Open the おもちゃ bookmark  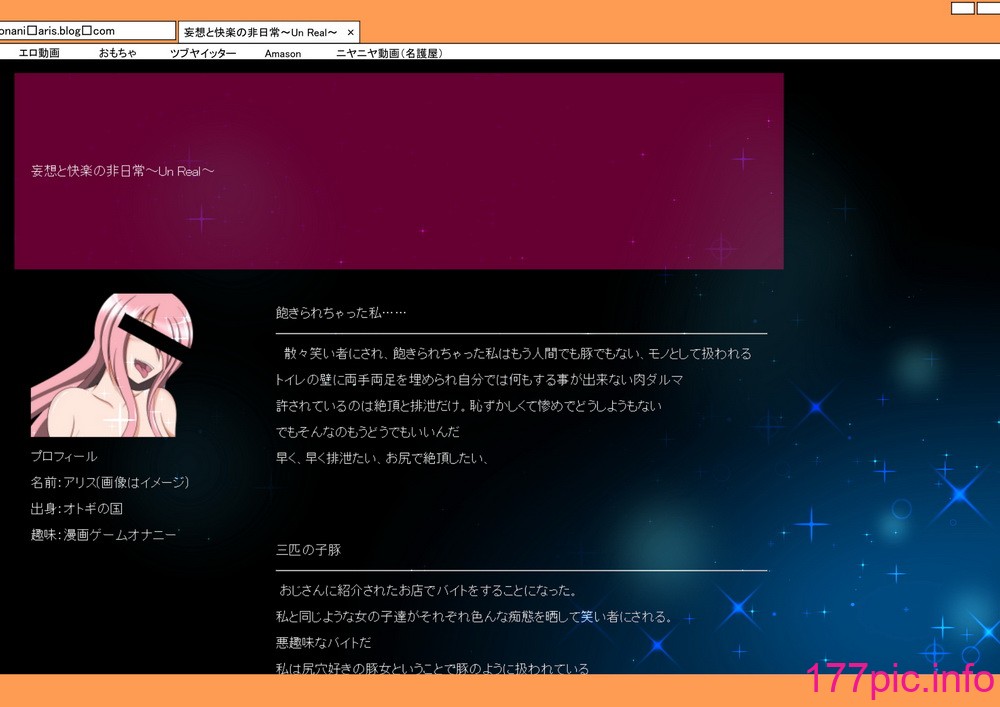click(x=117, y=54)
